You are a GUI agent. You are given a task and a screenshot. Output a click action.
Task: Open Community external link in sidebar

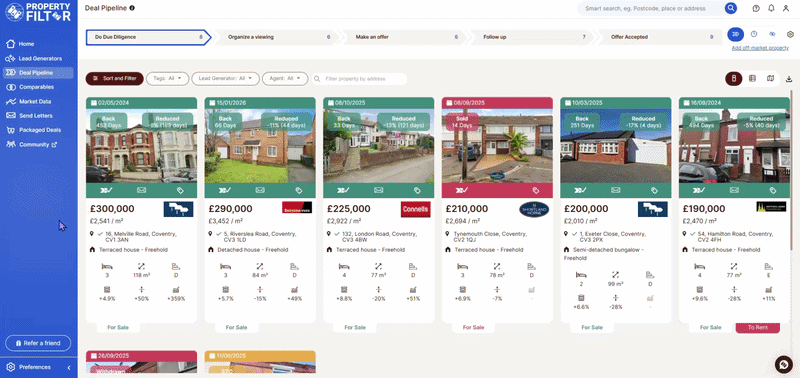(x=38, y=144)
